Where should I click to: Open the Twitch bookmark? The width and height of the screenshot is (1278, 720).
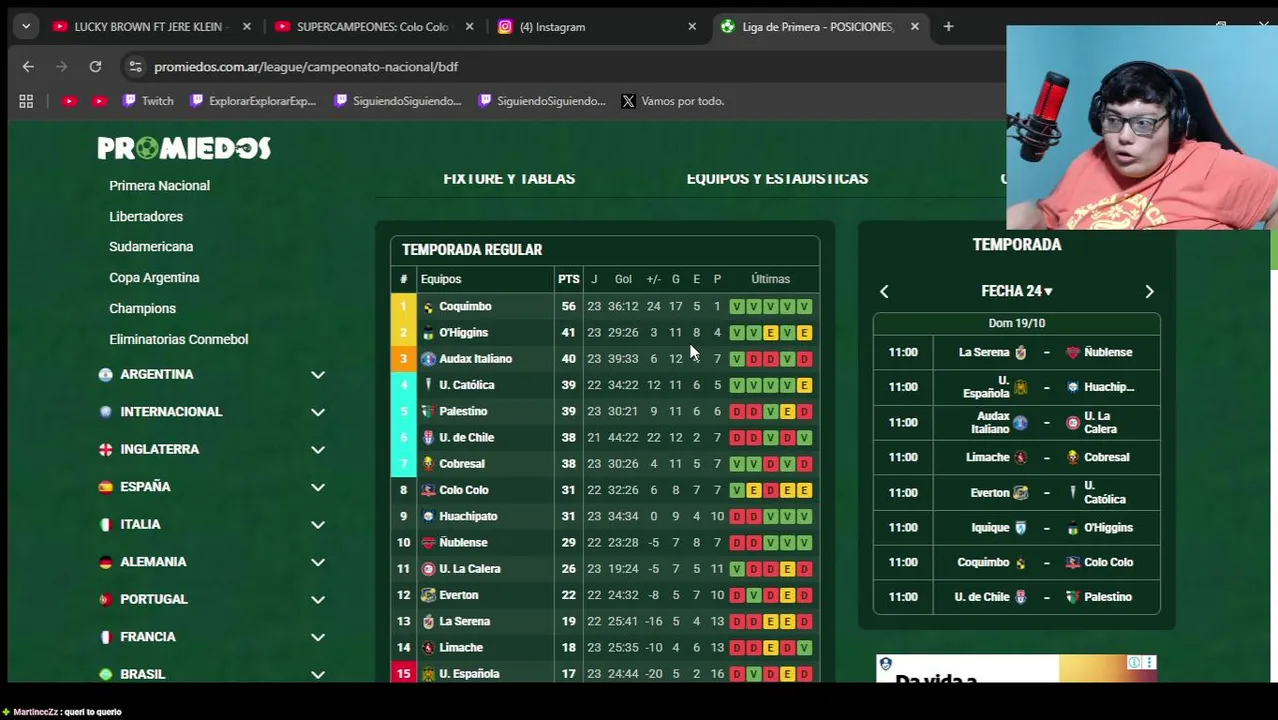(148, 101)
